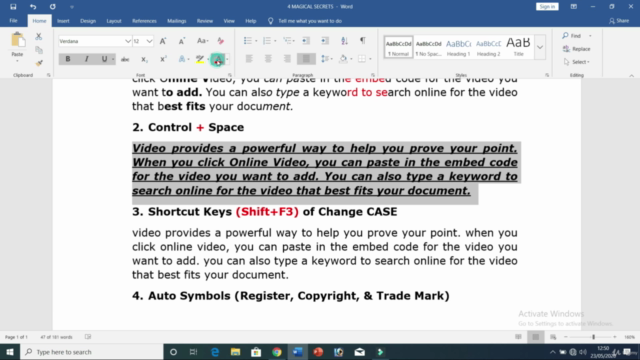Switch to the Mailings tab

point(177,21)
